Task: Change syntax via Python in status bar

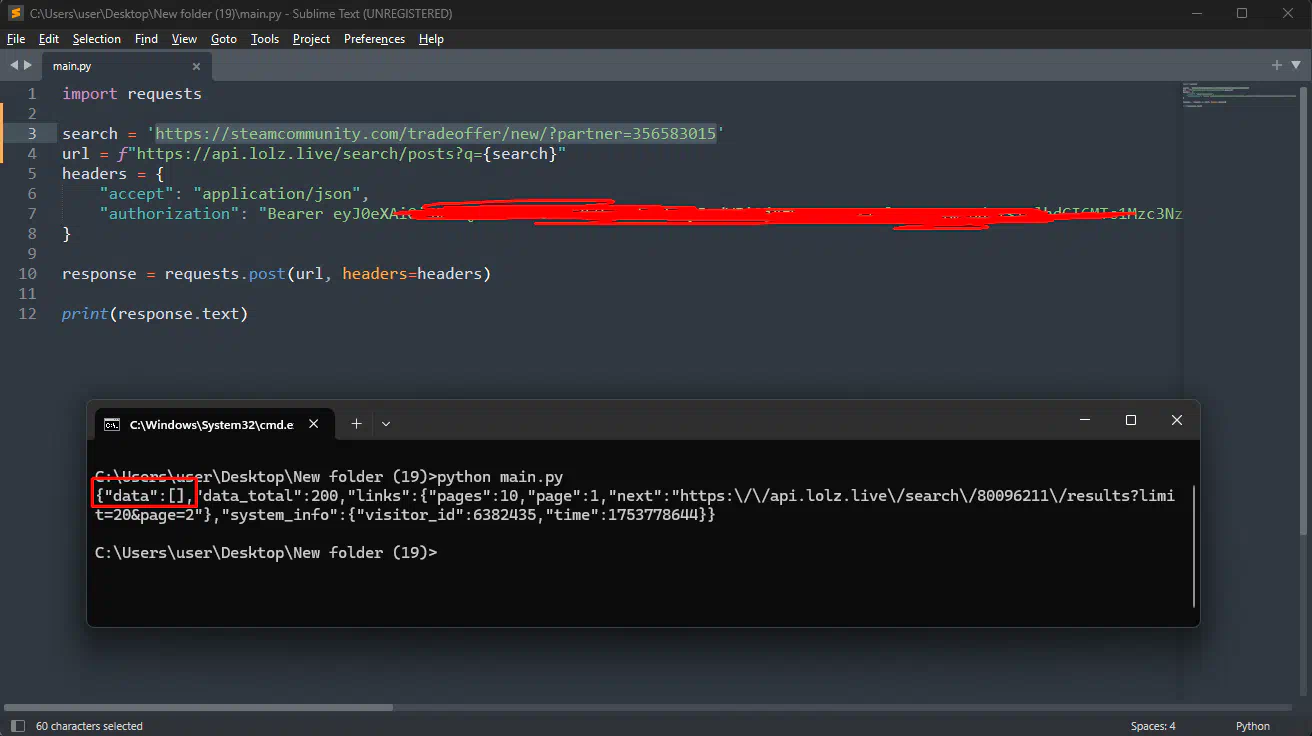Action: click(x=1253, y=726)
